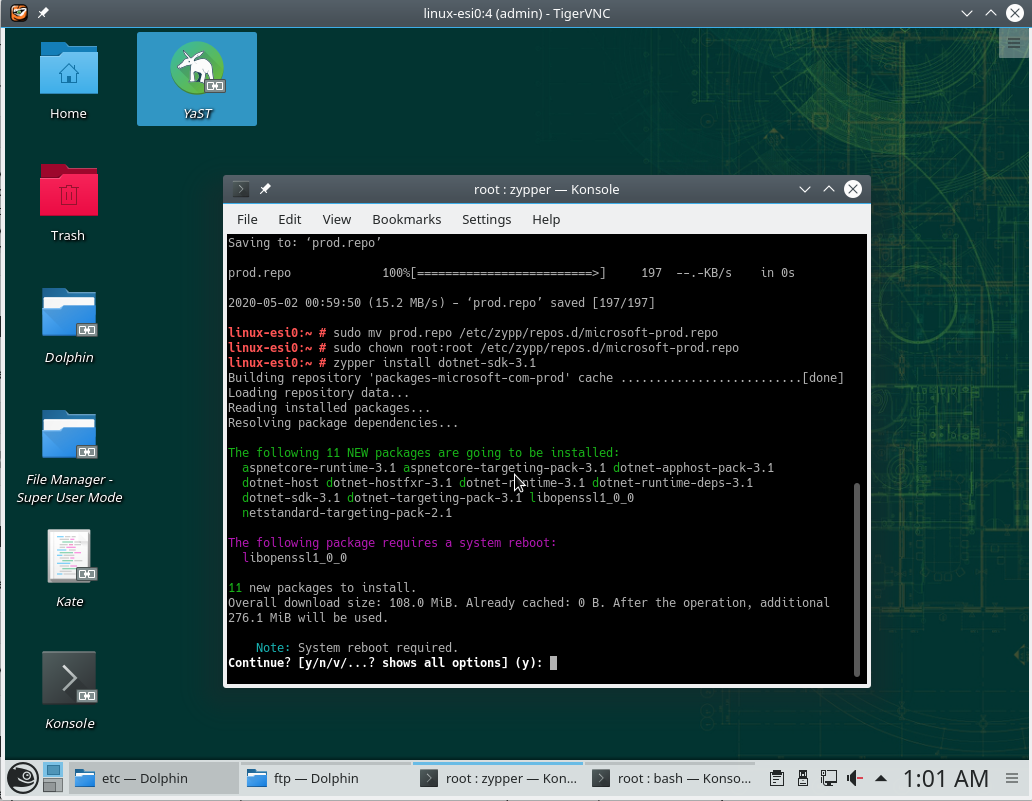Click 'dotnet-runtime-deps-3.1' package name
Image resolution: width=1032 pixels, height=801 pixels.
672,483
